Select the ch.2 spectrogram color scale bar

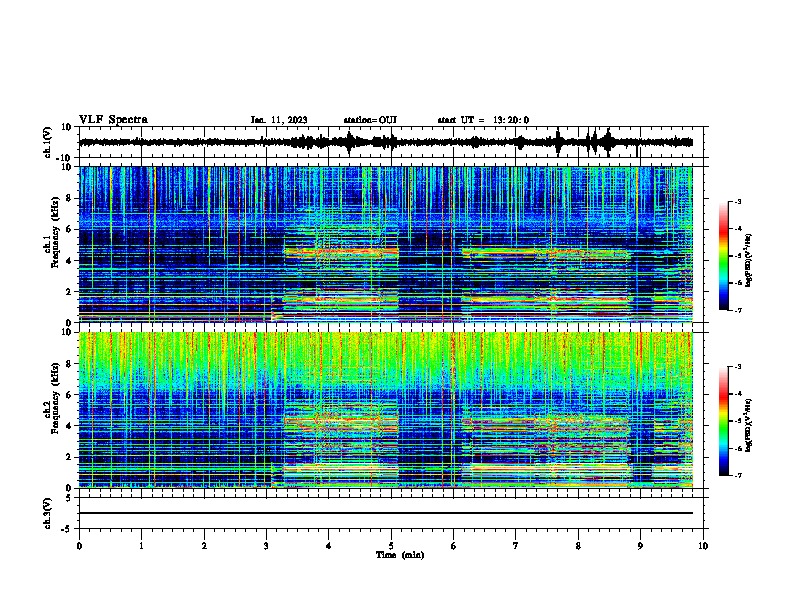[x=724, y=421]
